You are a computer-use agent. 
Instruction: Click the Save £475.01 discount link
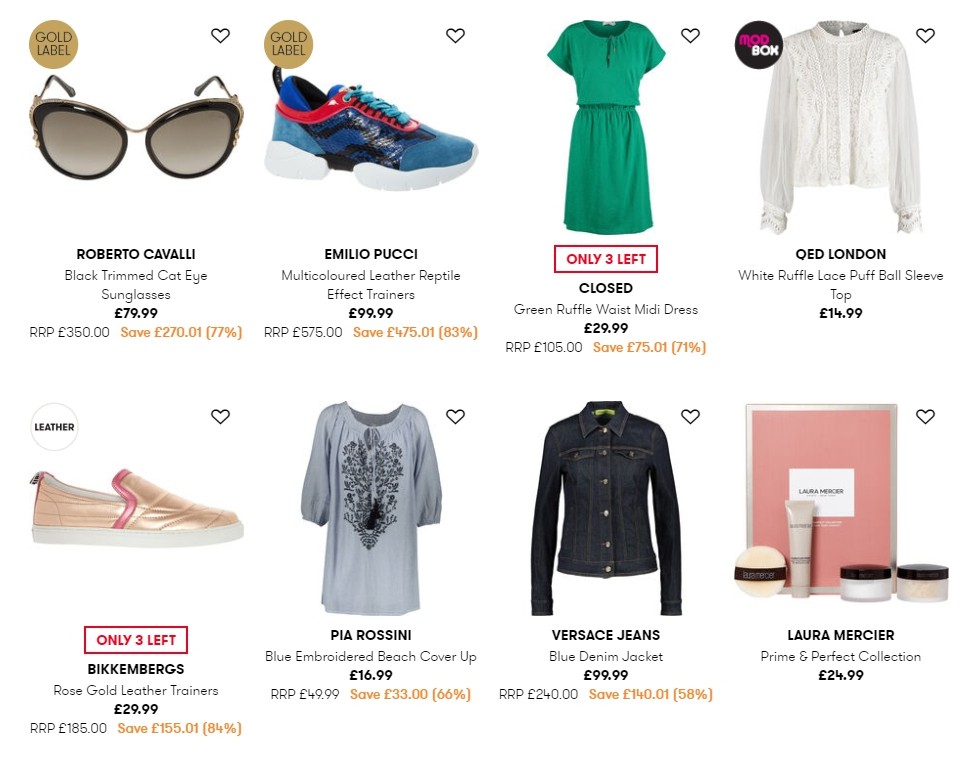click(x=415, y=333)
